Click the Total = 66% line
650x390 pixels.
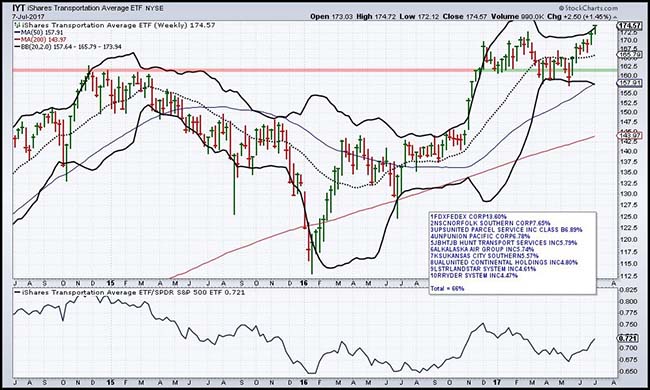[448, 288]
